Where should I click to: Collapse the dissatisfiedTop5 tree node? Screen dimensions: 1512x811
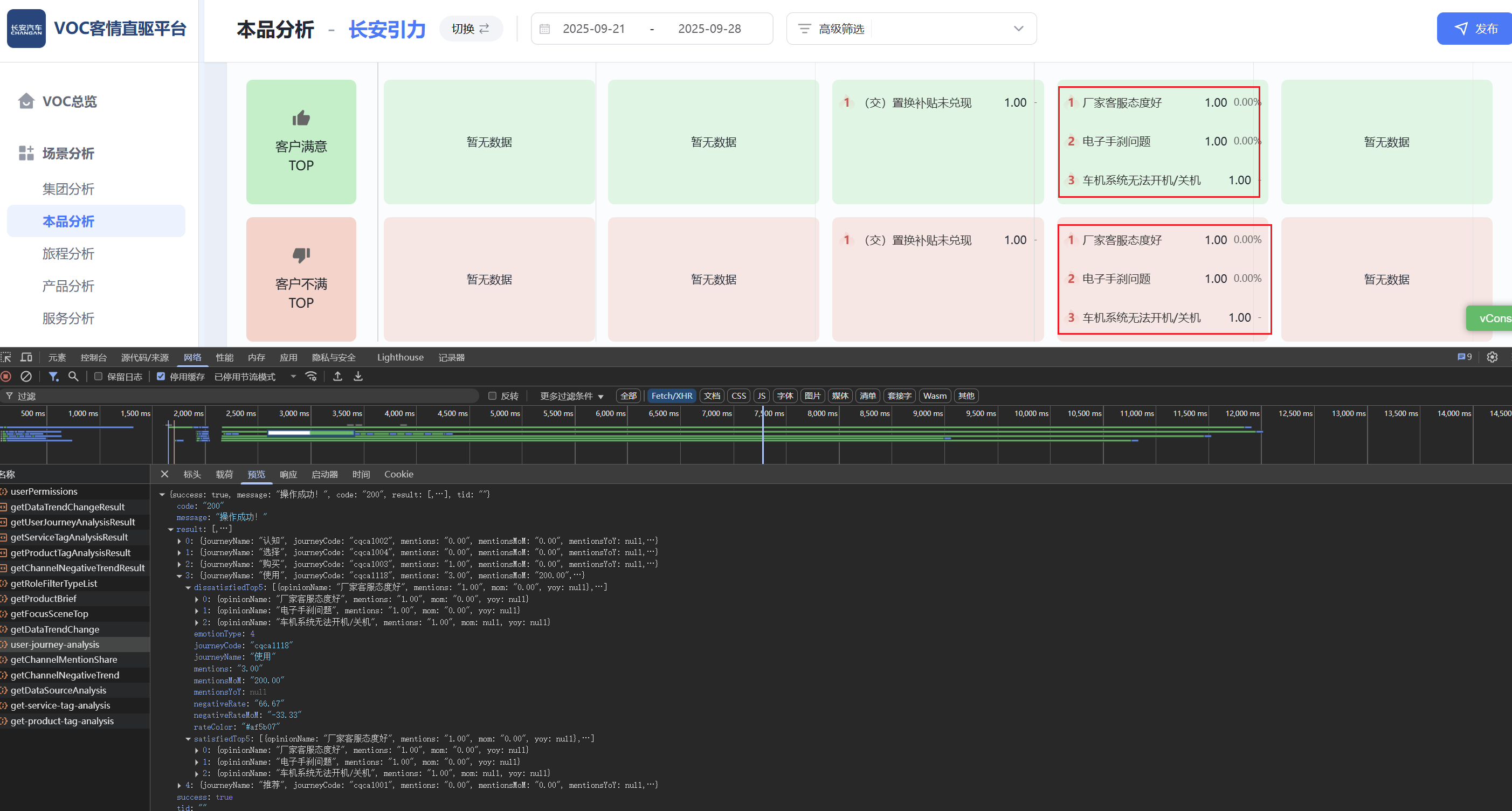[189, 587]
